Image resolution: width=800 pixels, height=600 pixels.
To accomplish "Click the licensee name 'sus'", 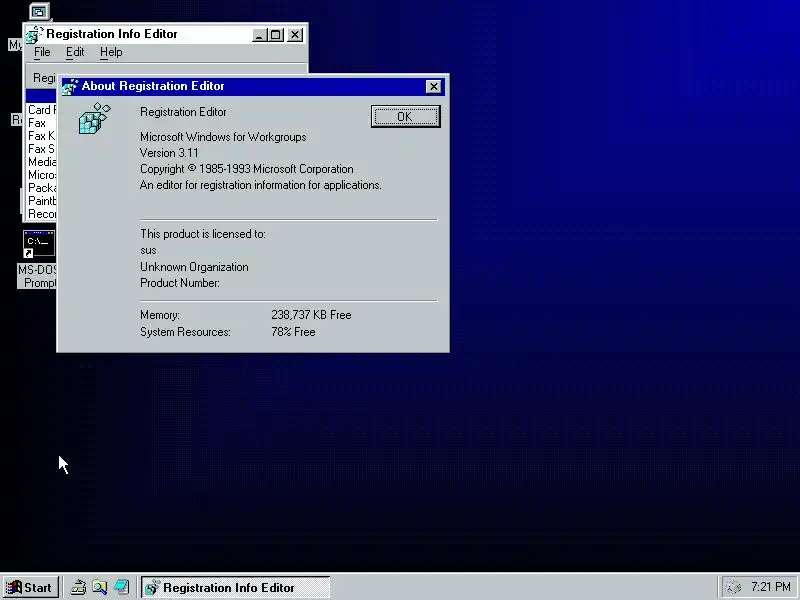I will (148, 251).
